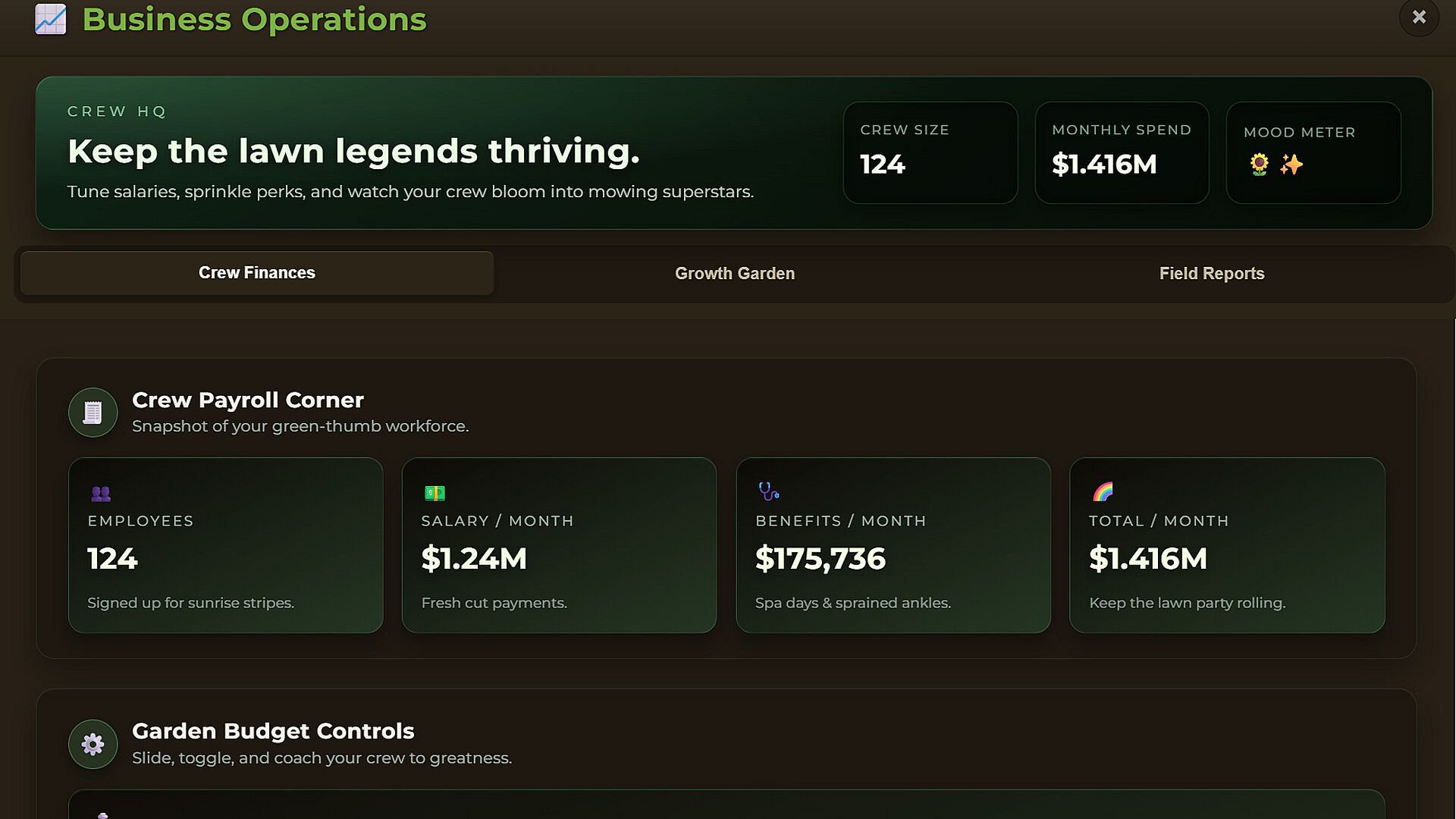Click the sparkles emoji in Mood Meter
Image resolution: width=1456 pixels, height=819 pixels.
click(1291, 165)
